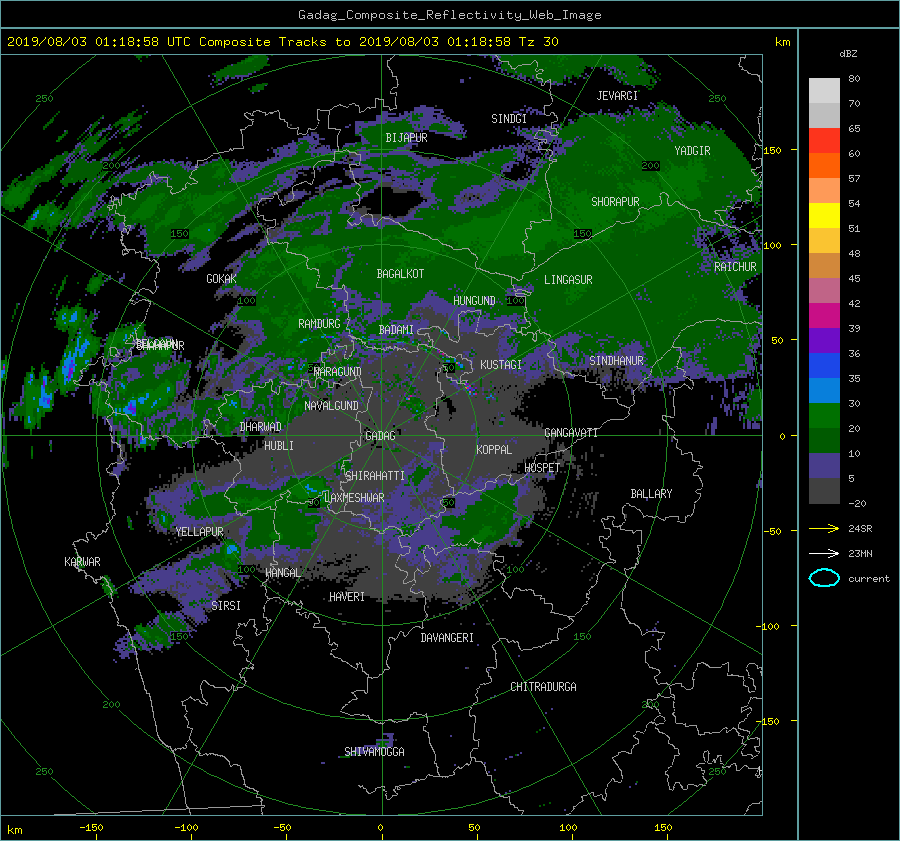Pick the dark green 10–20 dBZ swatch
The image size is (900, 841).
coord(824,440)
